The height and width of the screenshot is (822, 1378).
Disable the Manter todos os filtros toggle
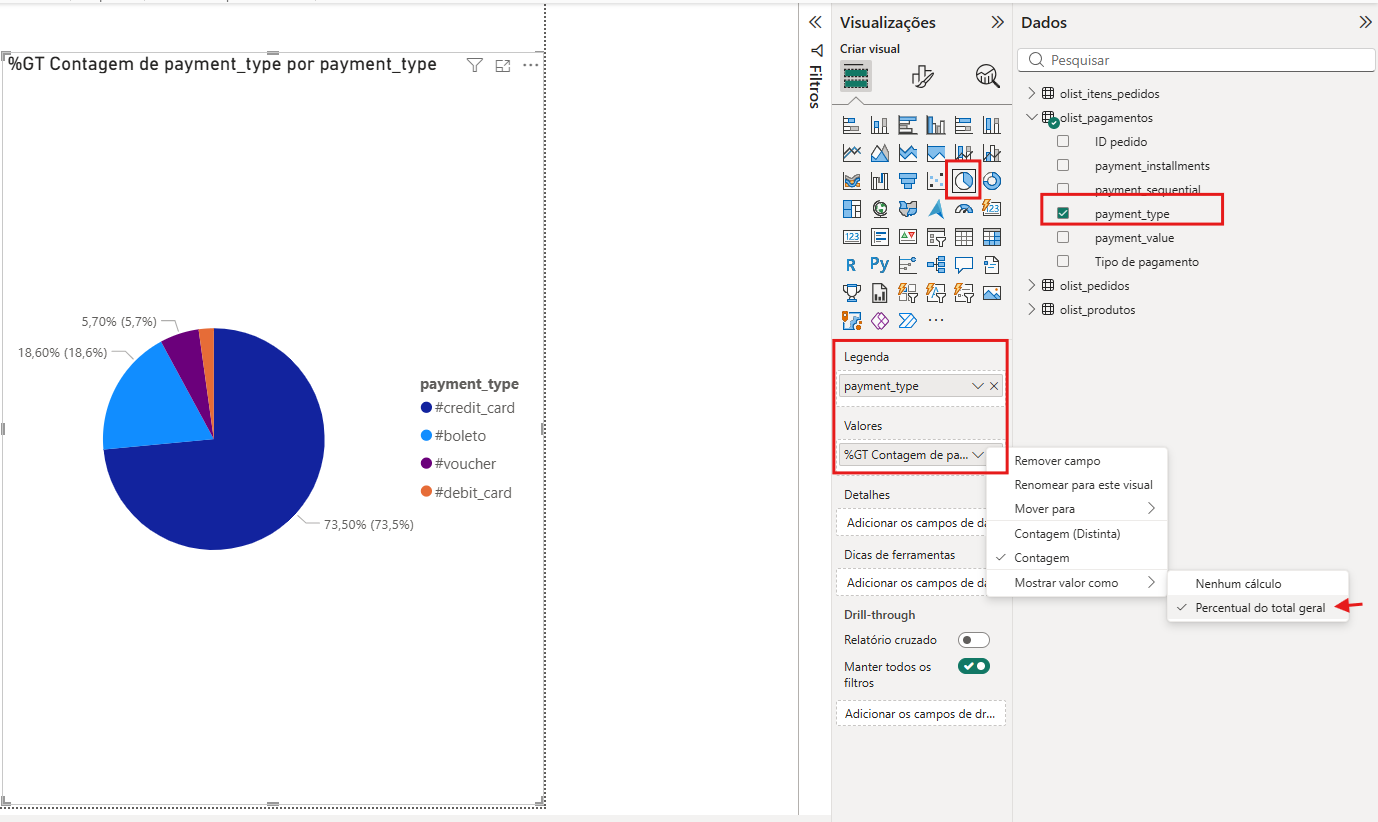(972, 665)
